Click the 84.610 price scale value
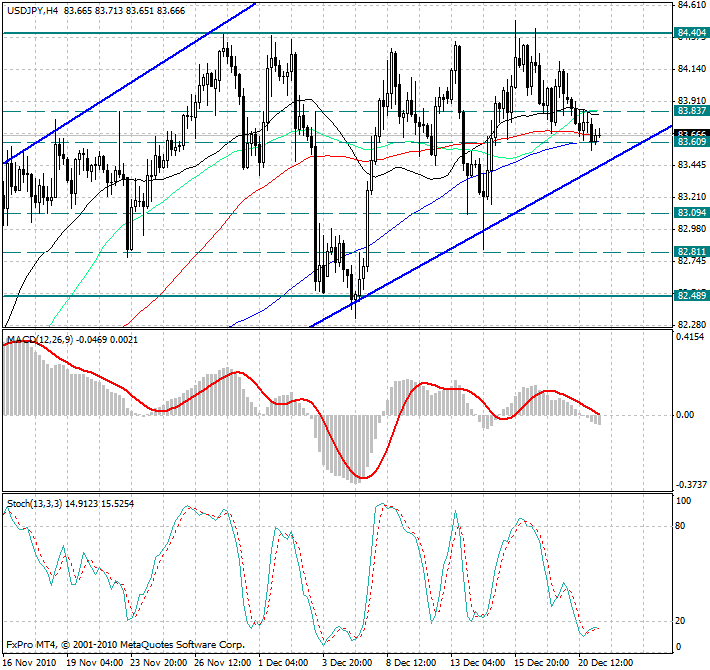This screenshot has height=670, width=710. 692,5
